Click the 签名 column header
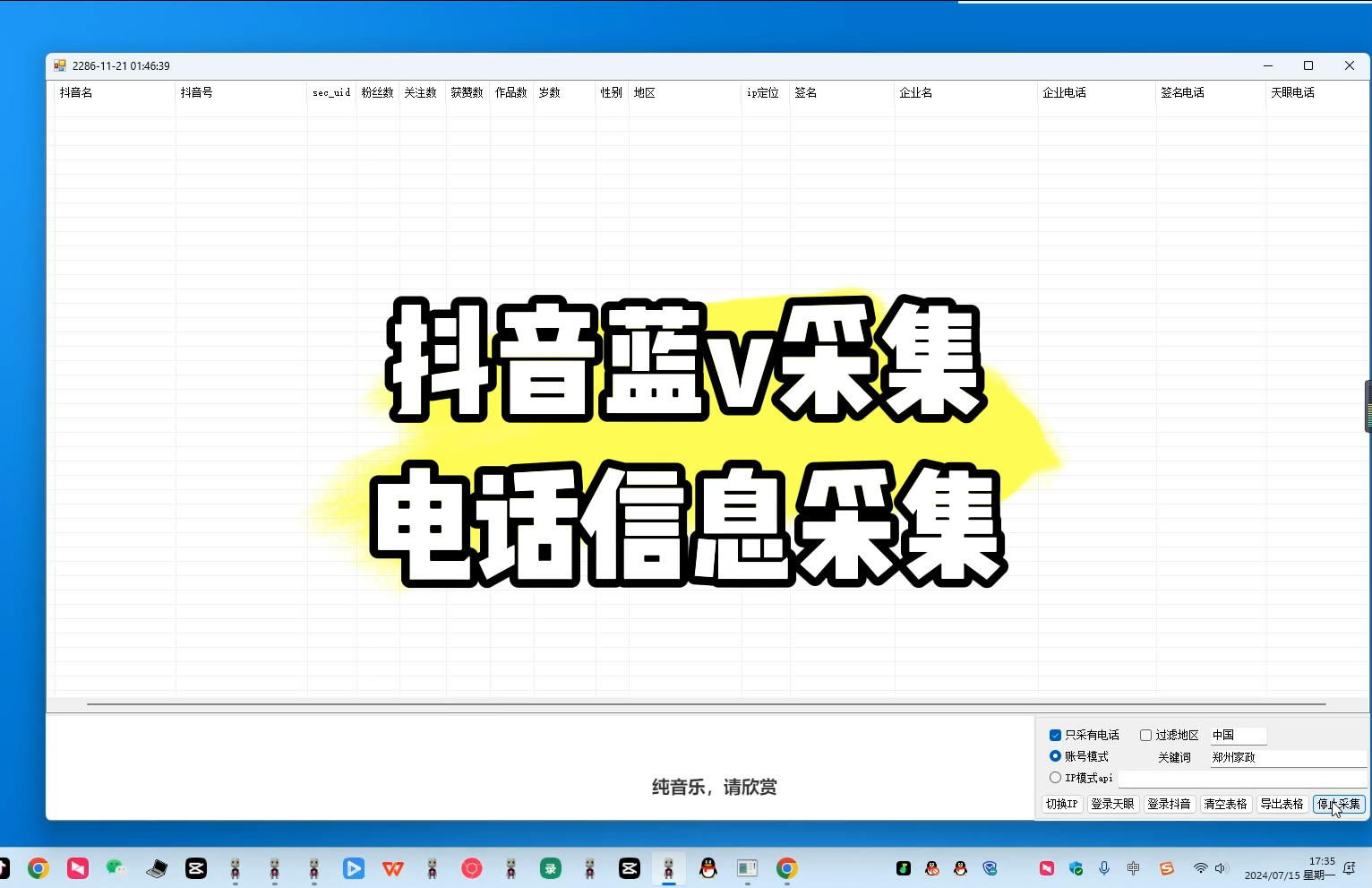Screen dimensions: 1372x888 842,92
